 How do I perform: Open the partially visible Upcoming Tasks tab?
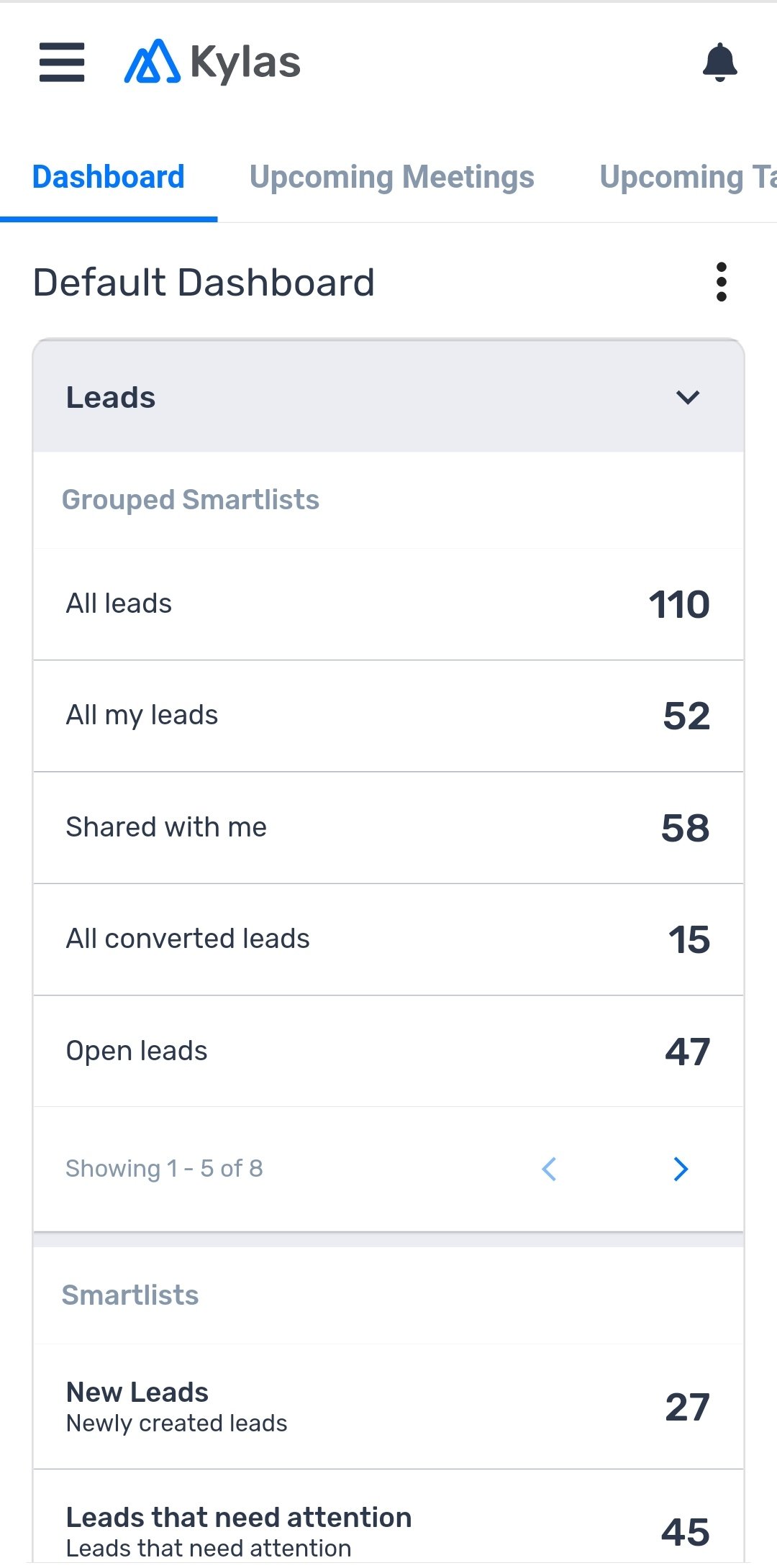coord(687,177)
